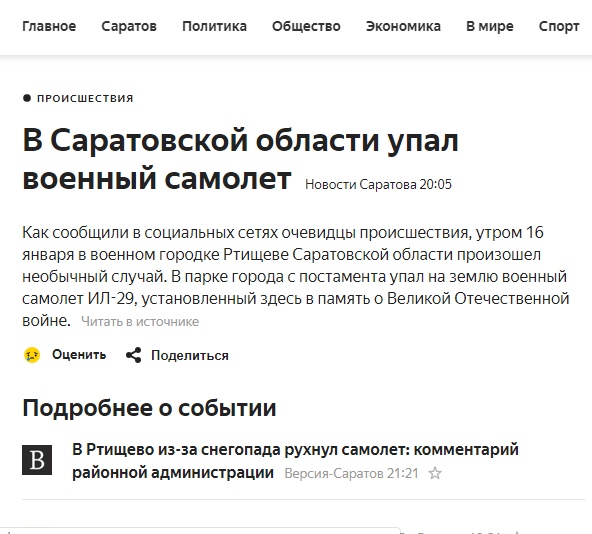Open article В Ртищево из-за снегопада рухнул самолет
Screen dimensions: 592x534
pyautogui.click(x=295, y=461)
